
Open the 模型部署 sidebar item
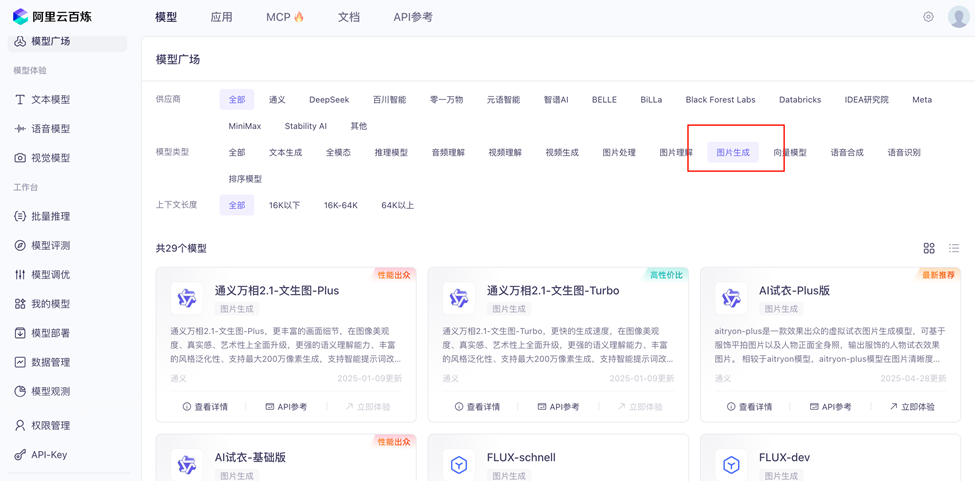point(67,333)
